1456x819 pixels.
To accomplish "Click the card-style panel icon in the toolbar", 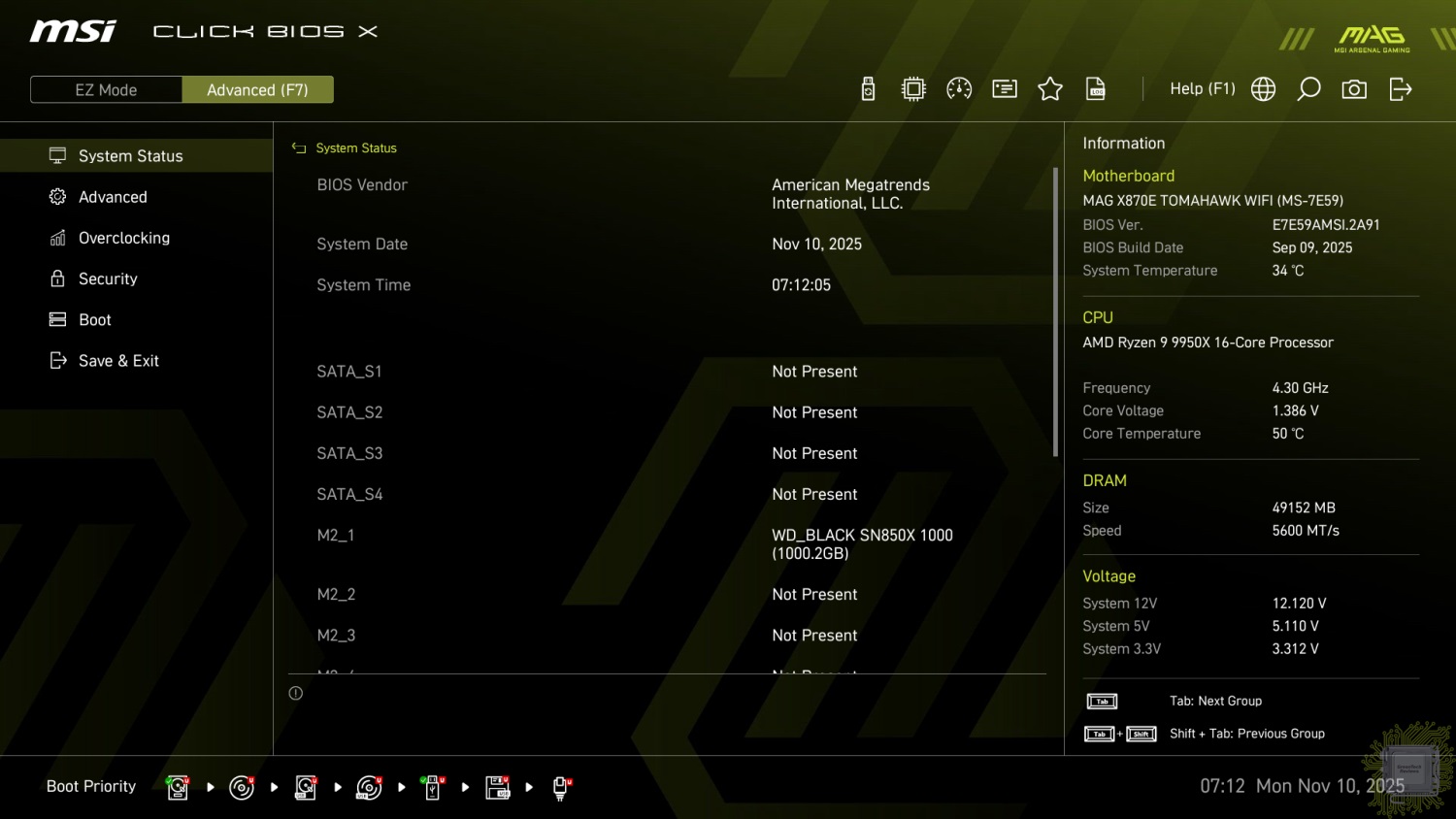I will point(1005,89).
